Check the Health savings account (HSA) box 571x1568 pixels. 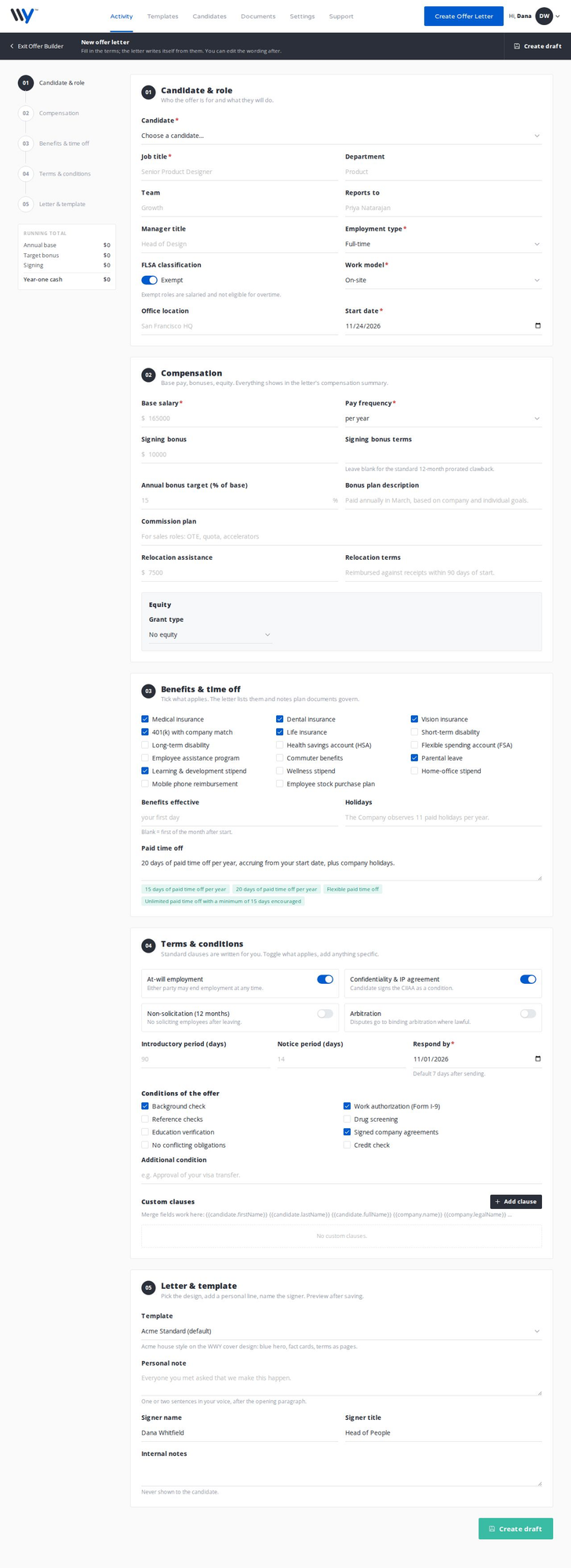coord(280,745)
